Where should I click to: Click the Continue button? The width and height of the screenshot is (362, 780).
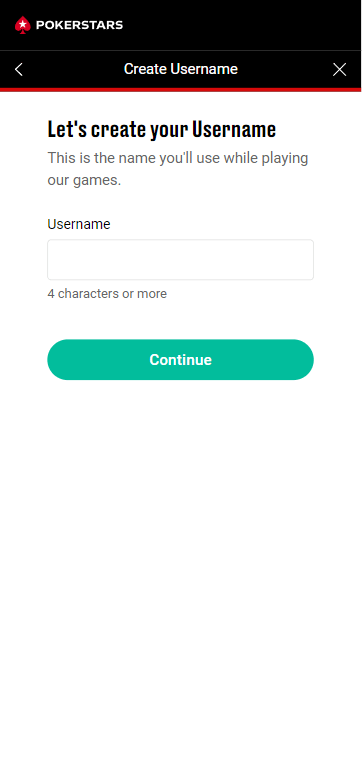tap(181, 360)
